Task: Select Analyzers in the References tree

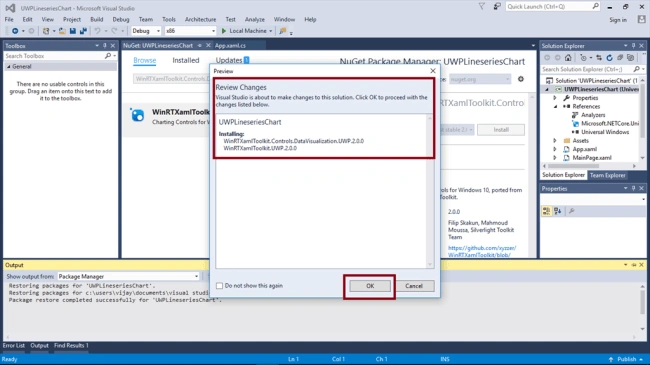Action: point(593,115)
